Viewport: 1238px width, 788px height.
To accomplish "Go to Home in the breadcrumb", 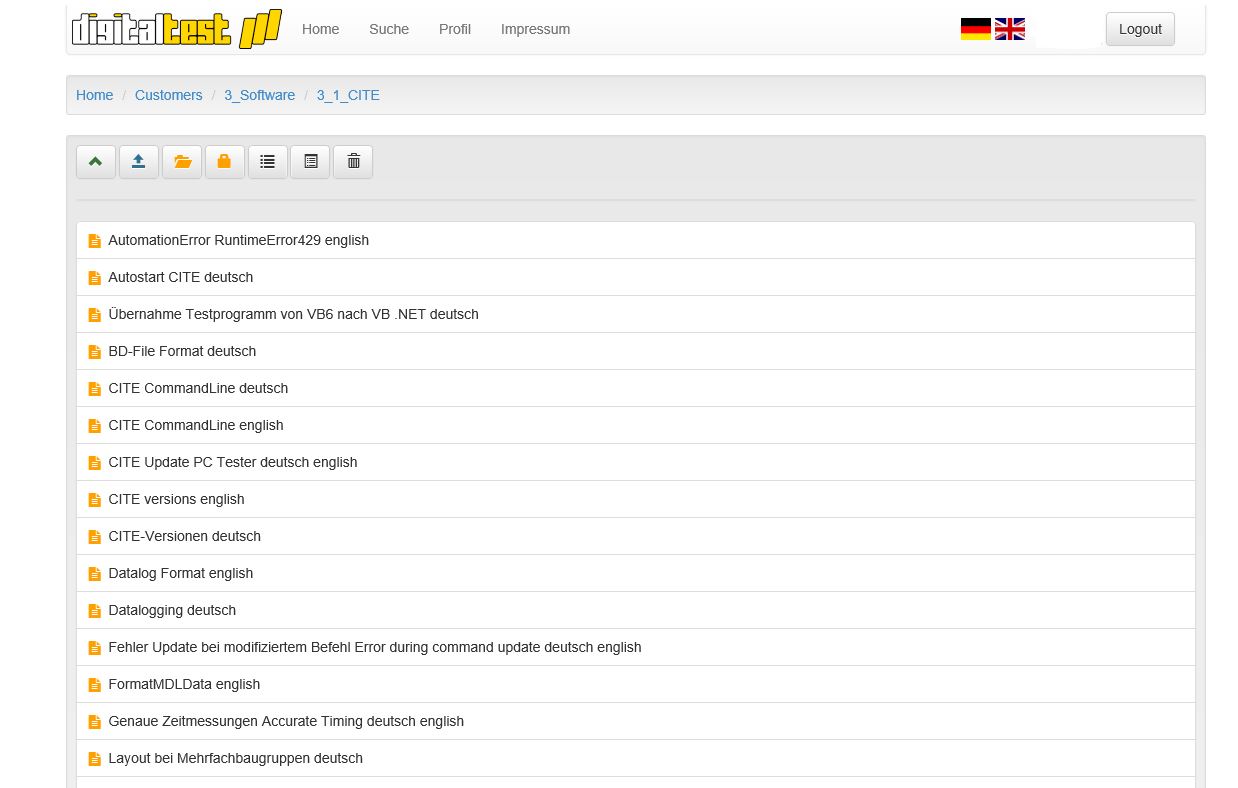I will pos(95,95).
